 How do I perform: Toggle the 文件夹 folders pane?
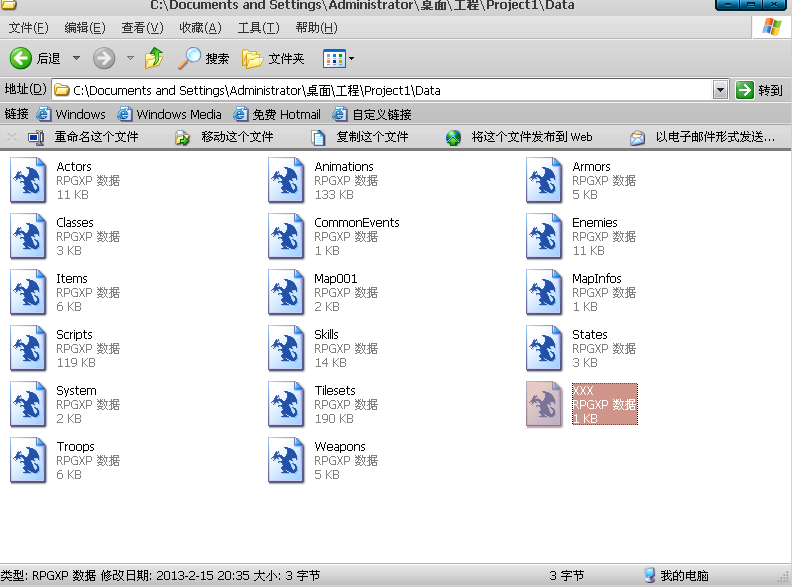(273, 59)
